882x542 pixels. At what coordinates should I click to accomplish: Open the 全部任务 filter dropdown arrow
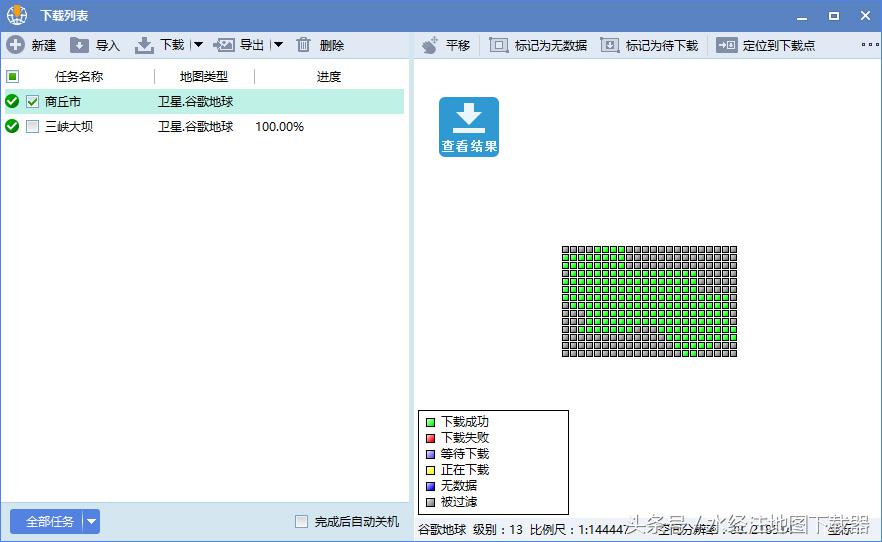(91, 521)
